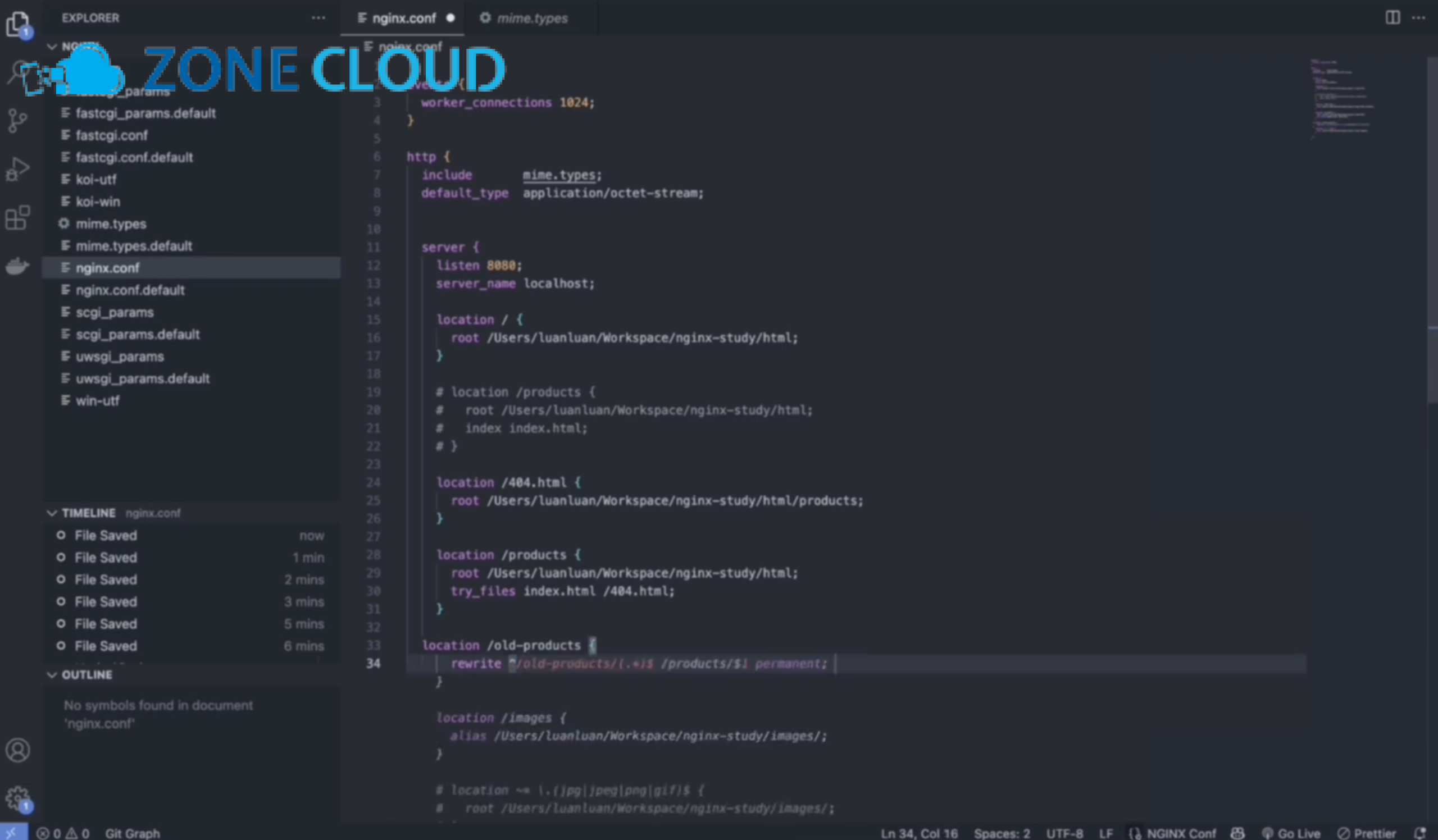Open the File Saved 5 mins entry
The height and width of the screenshot is (840, 1438).
(x=192, y=624)
